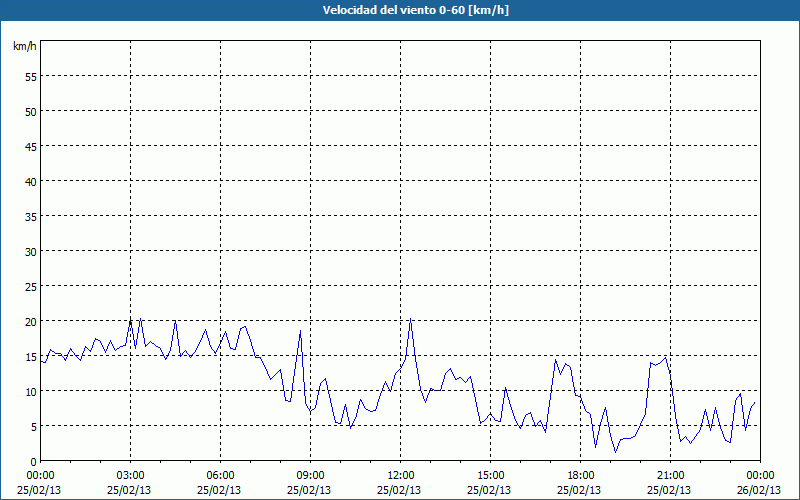Click the 45 y-axis value

[x=31, y=146]
